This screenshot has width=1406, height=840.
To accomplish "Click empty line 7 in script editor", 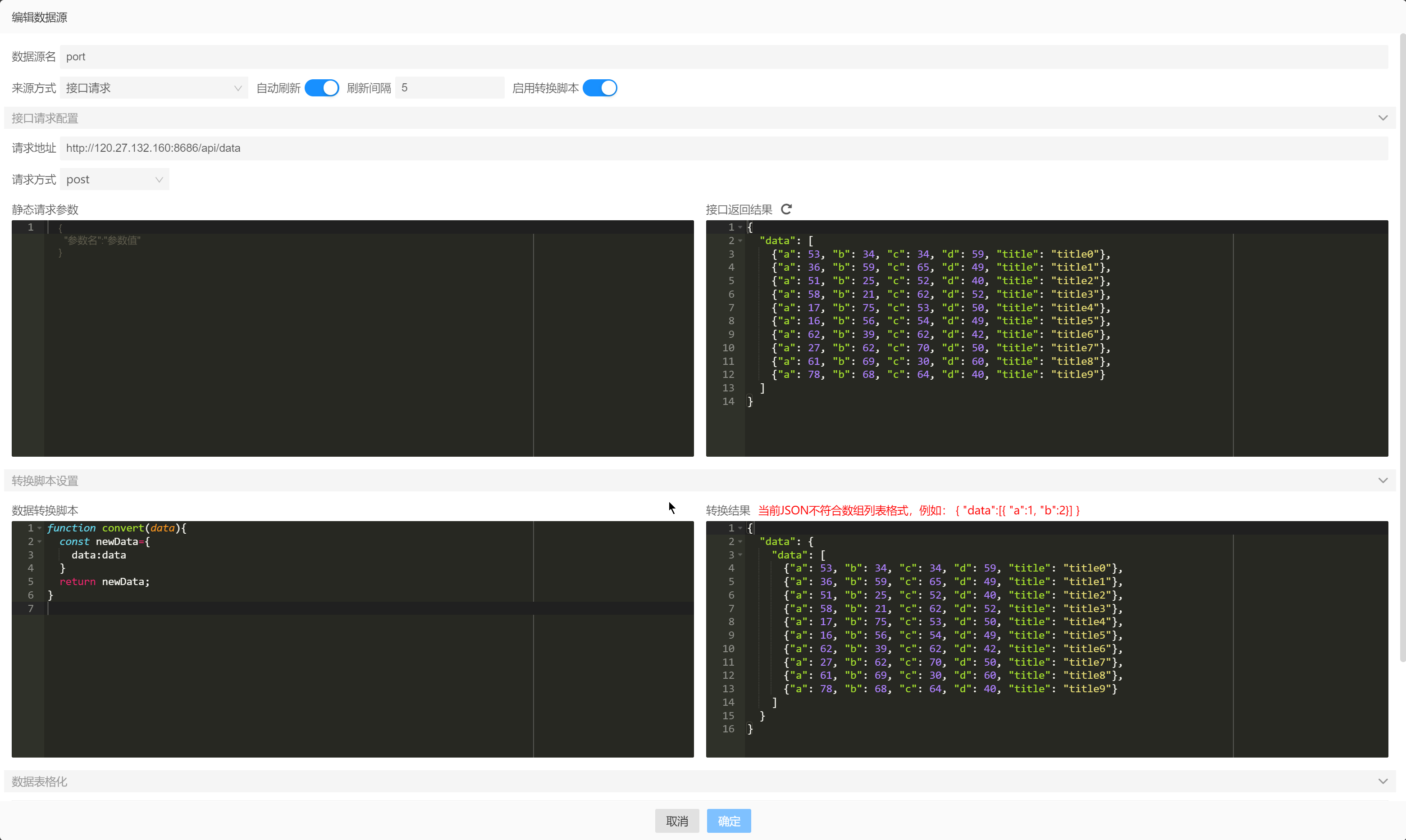I will tap(368, 608).
